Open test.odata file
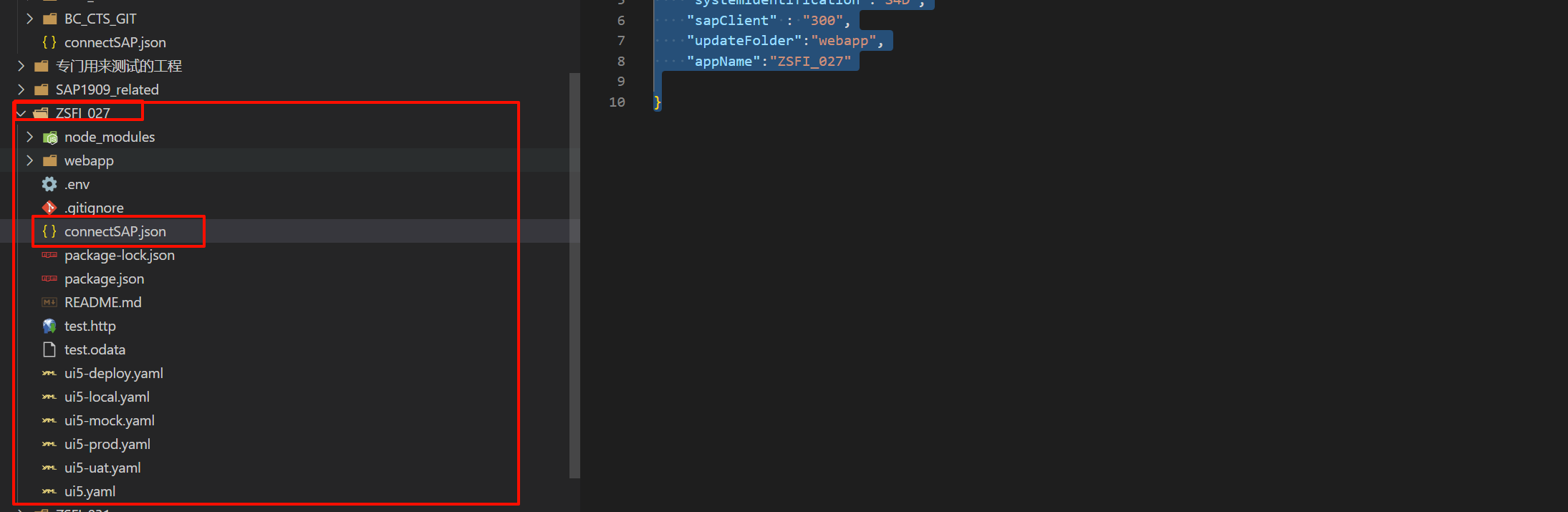Viewport: 1568px width, 512px height. pos(95,349)
